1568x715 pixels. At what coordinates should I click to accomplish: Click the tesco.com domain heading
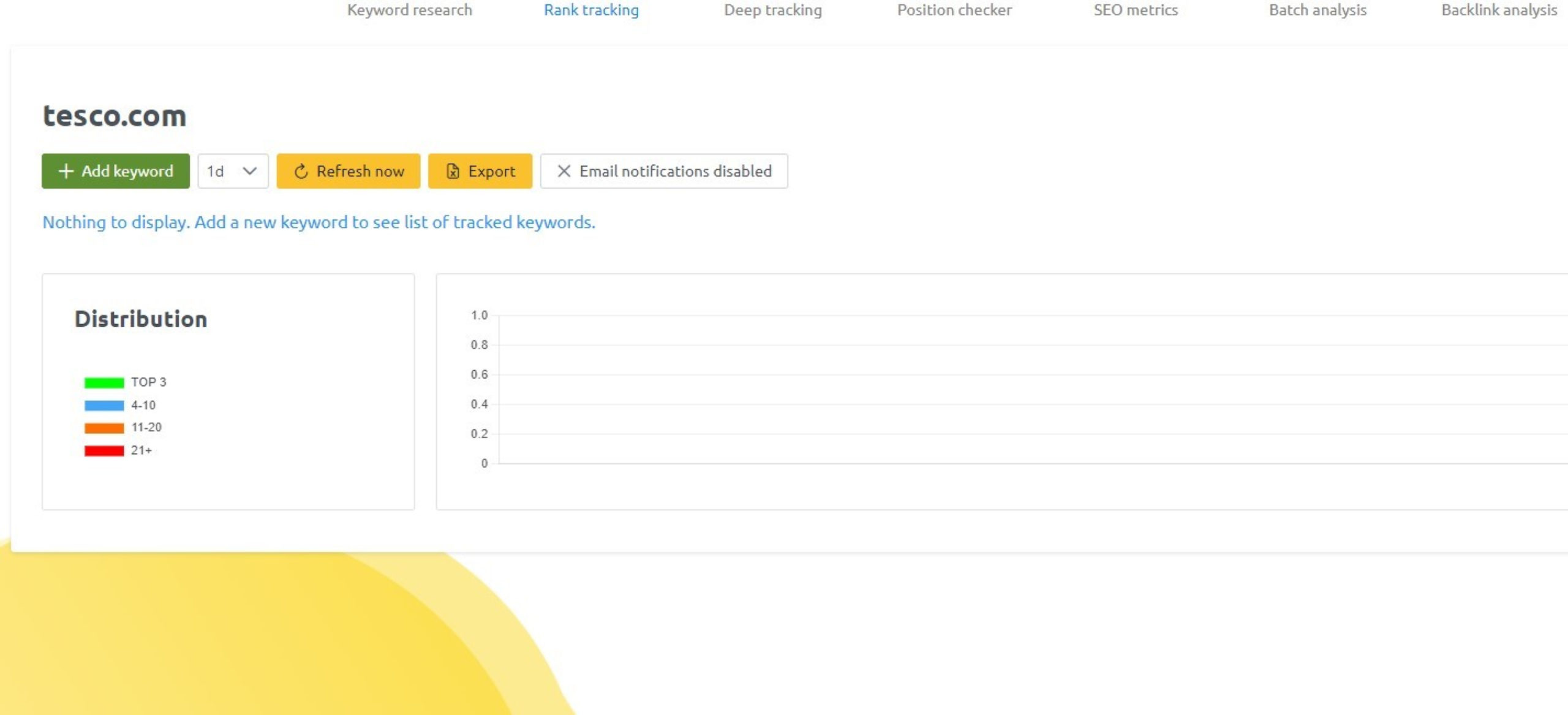click(x=115, y=116)
